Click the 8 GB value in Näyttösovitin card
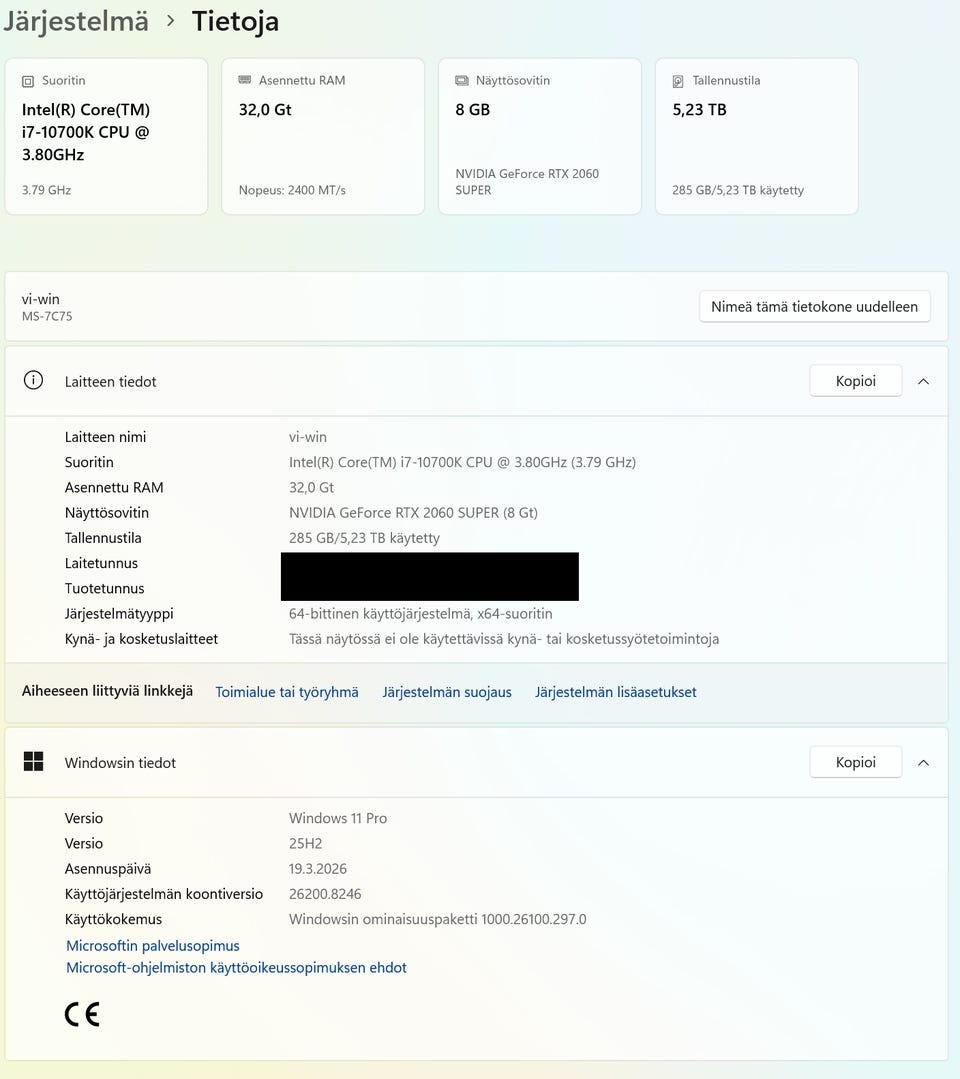Viewport: 960px width, 1079px height. [473, 109]
